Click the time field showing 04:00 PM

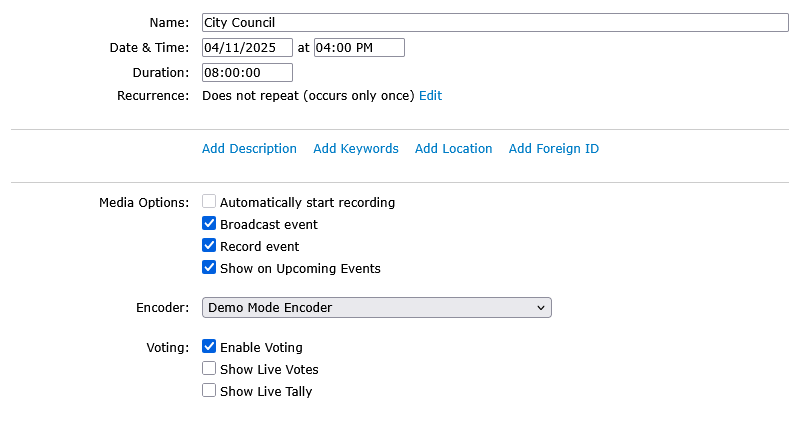click(359, 47)
